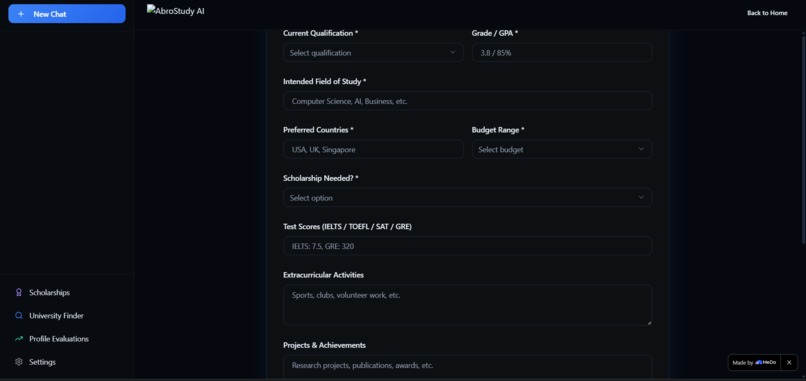
Task: Click the Preferred Countries field
Action: 373,150
